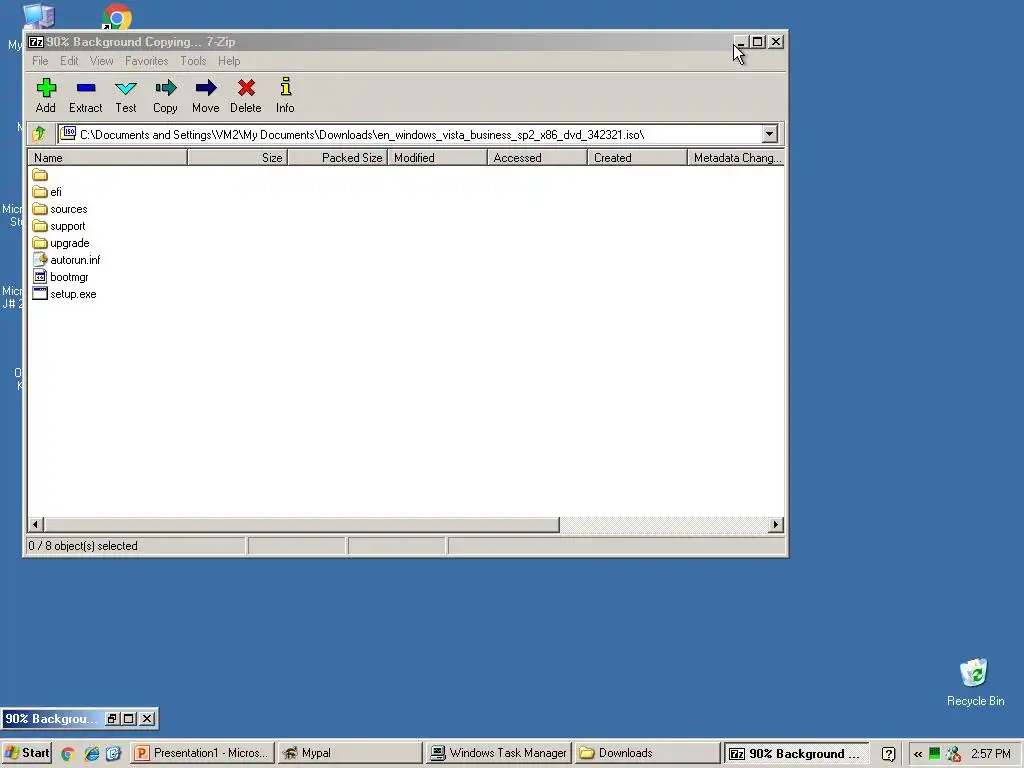The width and height of the screenshot is (1024, 768).
Task: Maximize the 7-Zip window
Action: (x=758, y=42)
